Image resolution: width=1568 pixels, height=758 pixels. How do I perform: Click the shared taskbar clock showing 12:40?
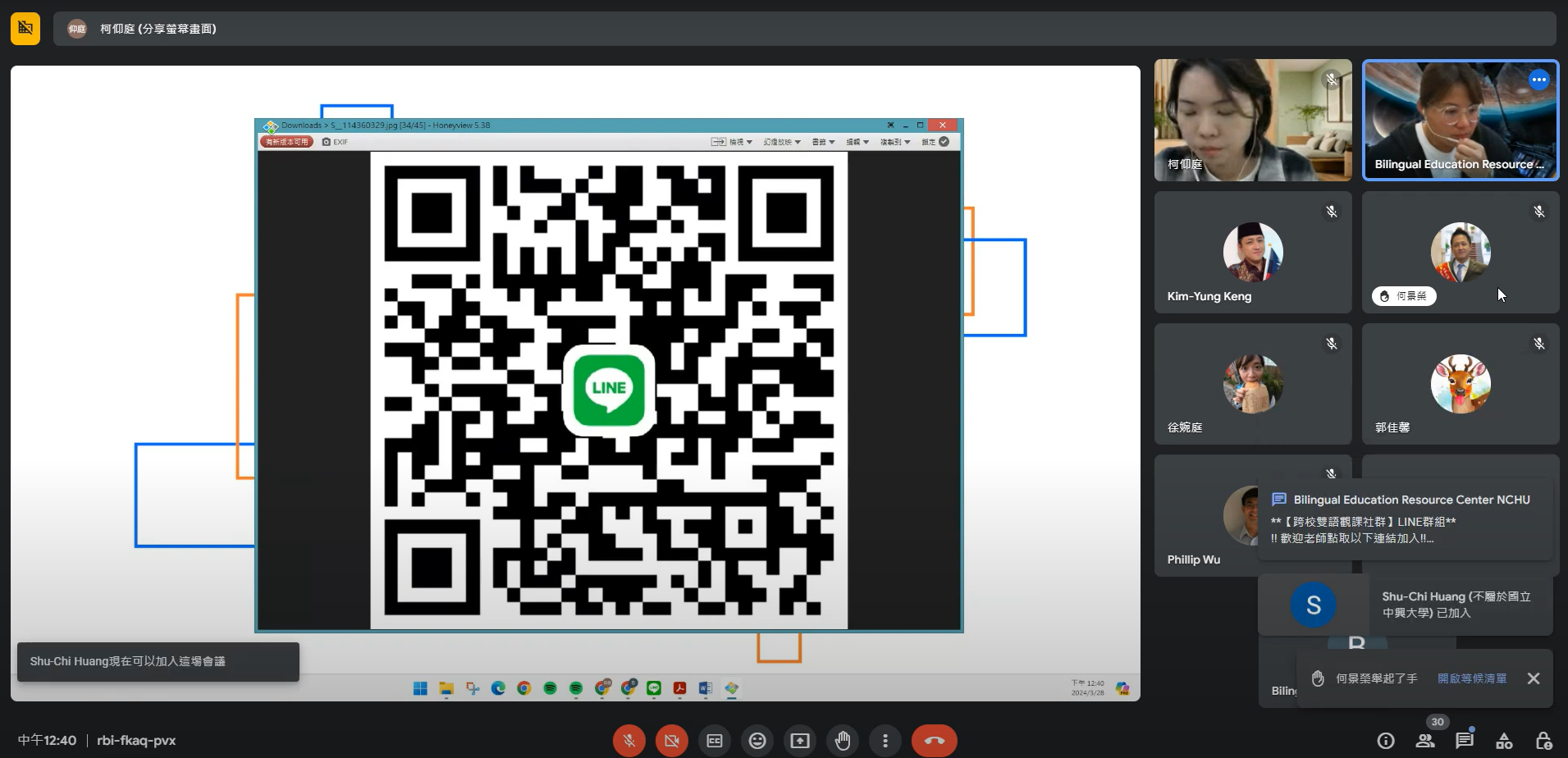click(x=1087, y=688)
